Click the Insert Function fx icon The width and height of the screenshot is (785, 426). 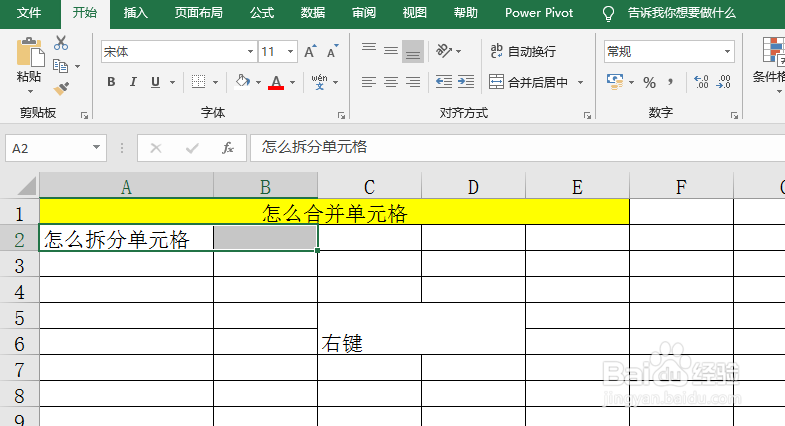228,148
